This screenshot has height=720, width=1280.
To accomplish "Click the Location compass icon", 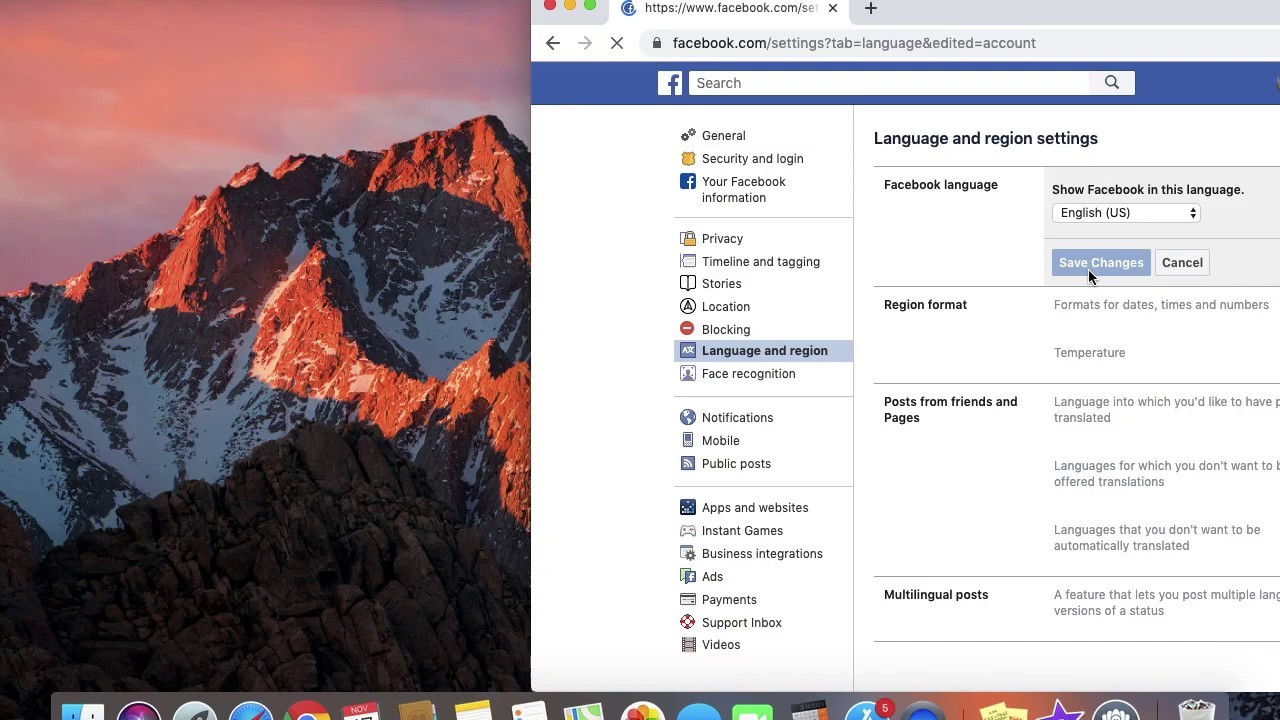I will (688, 306).
